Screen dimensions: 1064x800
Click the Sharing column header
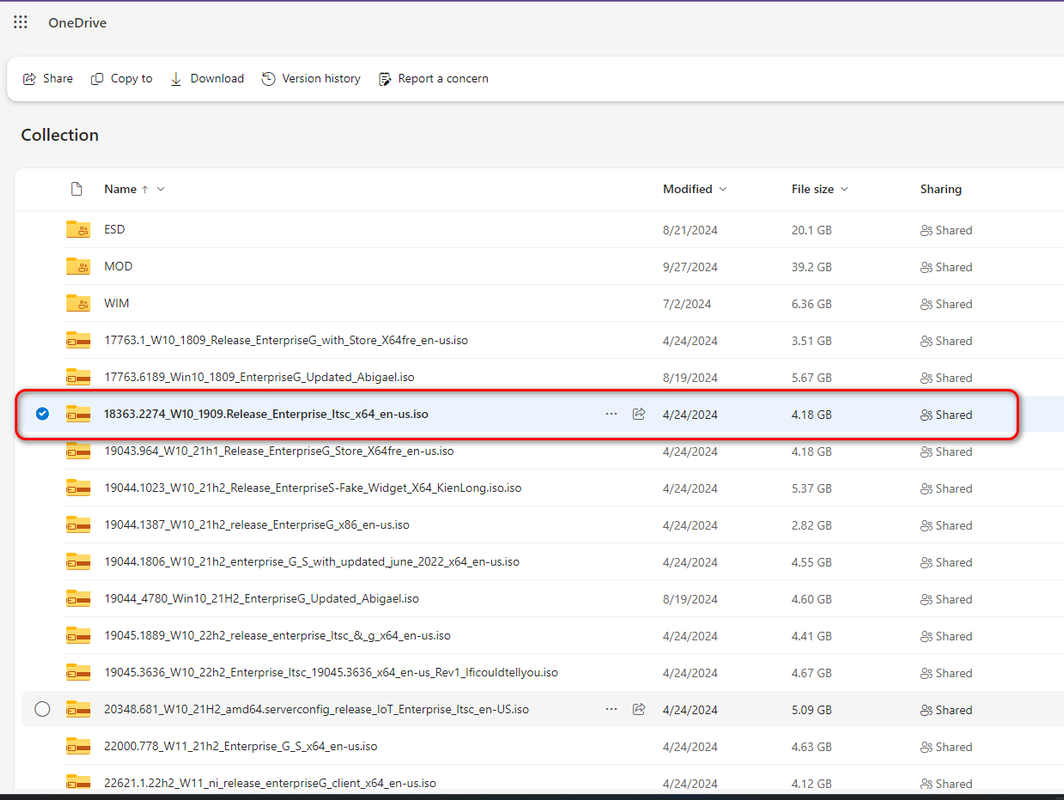tap(940, 189)
